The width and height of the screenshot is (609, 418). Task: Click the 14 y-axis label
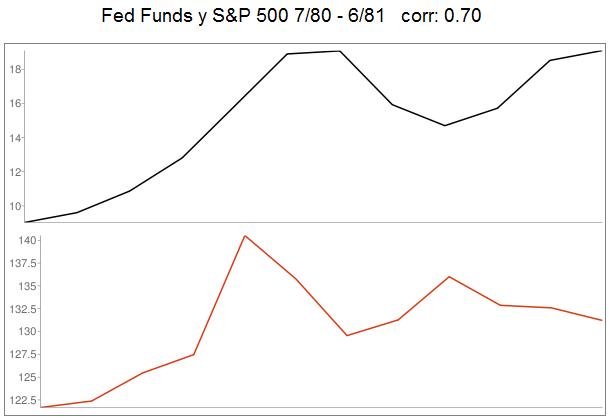click(x=16, y=138)
